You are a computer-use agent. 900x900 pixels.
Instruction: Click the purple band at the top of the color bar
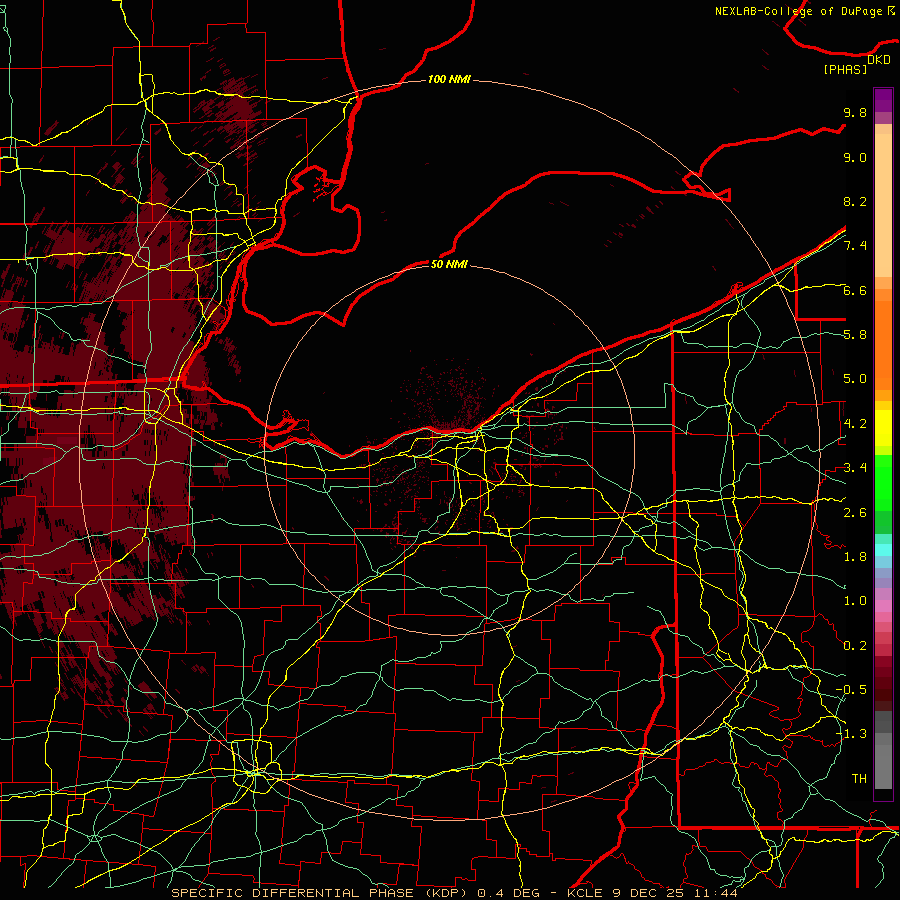(x=883, y=100)
